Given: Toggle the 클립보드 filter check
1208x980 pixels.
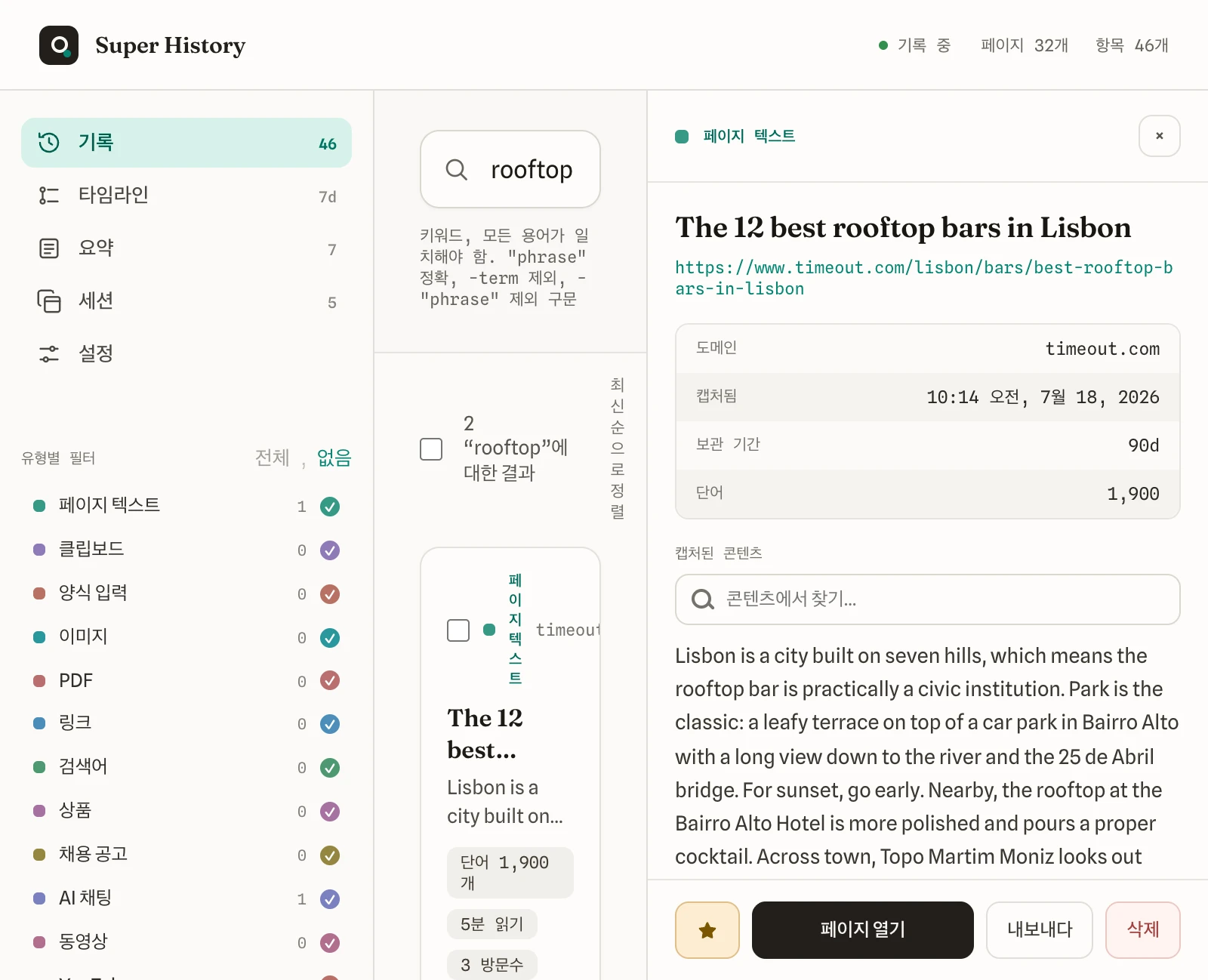Looking at the screenshot, I should pyautogui.click(x=330, y=550).
